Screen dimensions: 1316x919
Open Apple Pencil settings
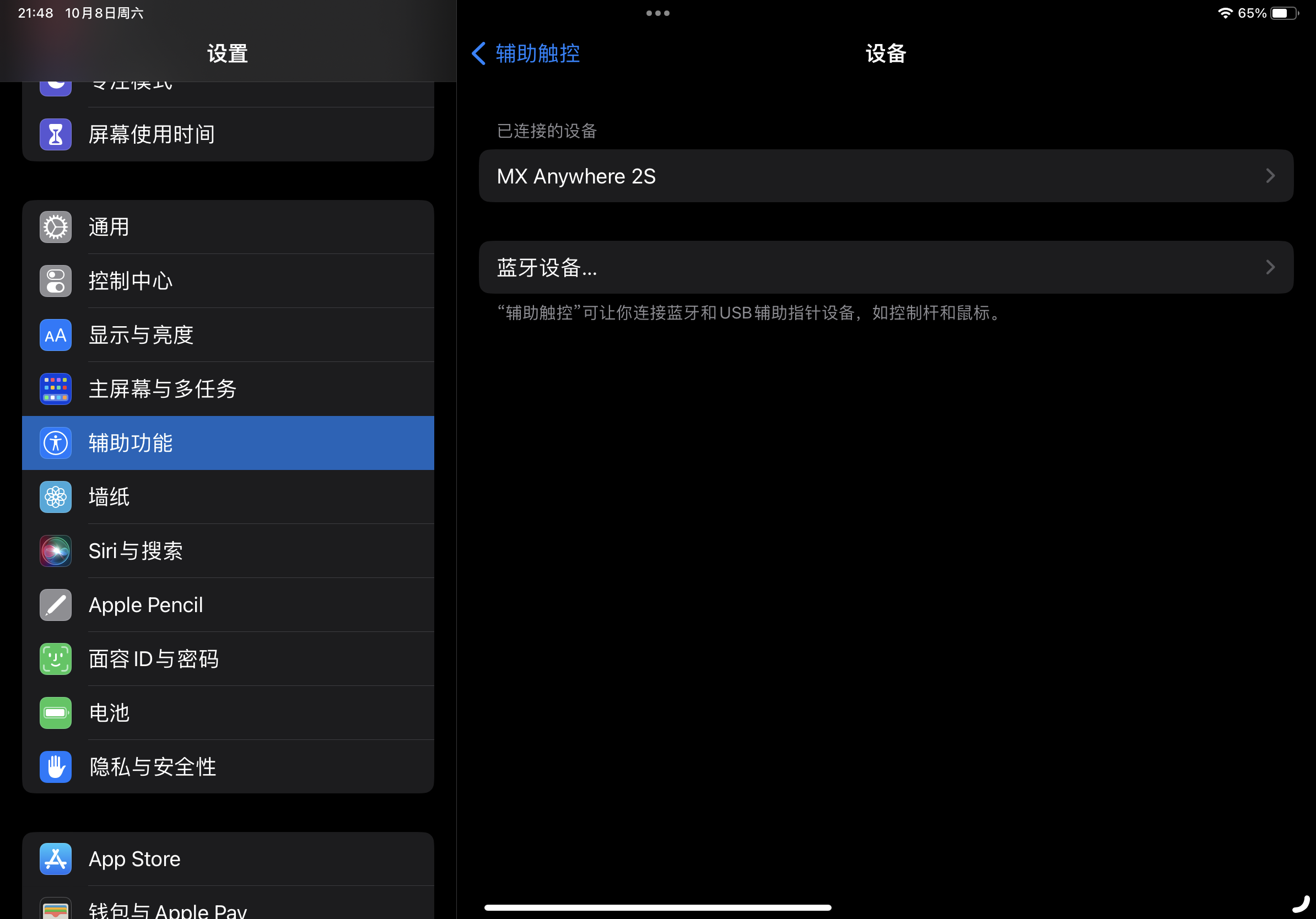click(228, 605)
